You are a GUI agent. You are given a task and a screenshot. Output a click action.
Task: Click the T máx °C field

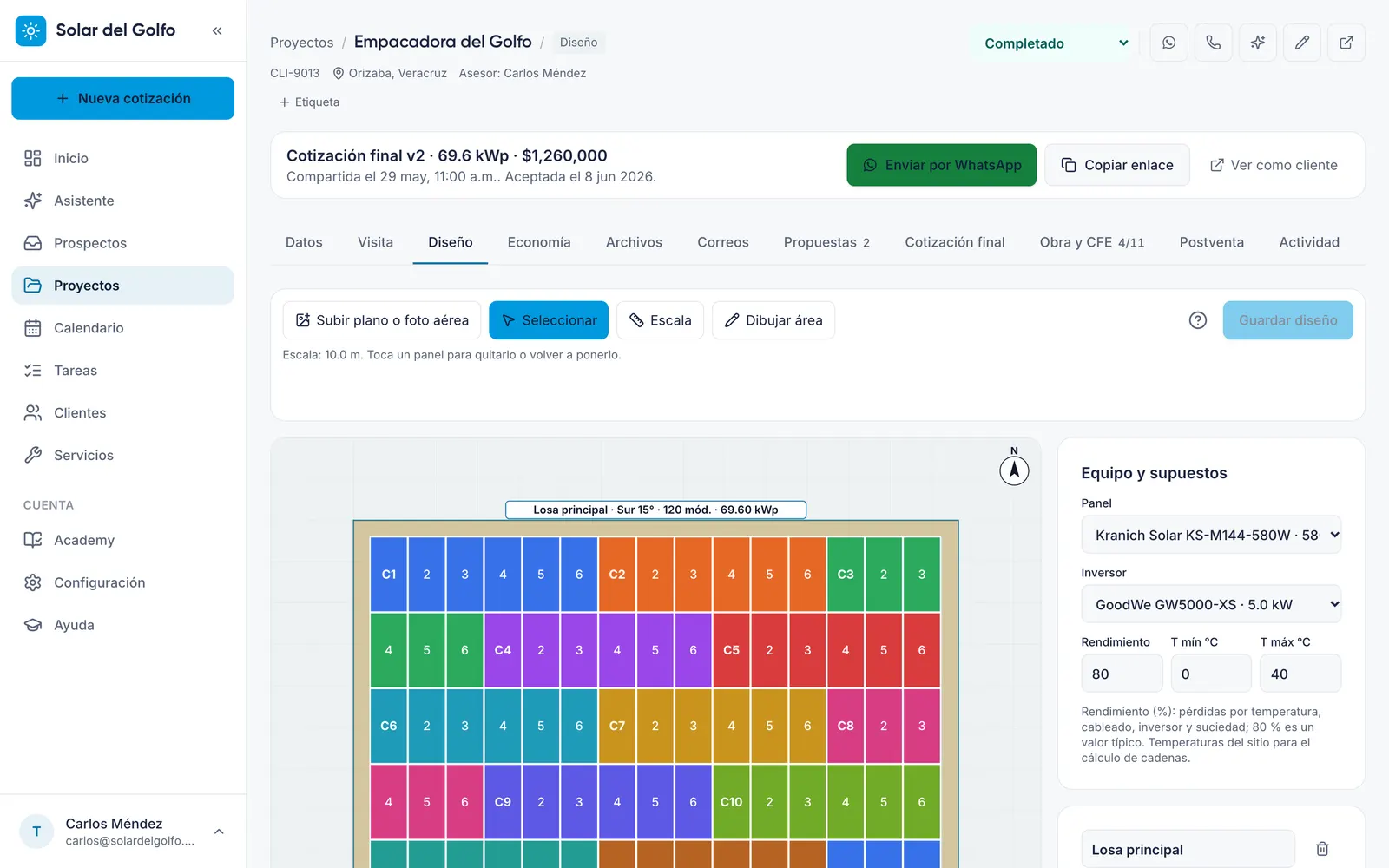point(1300,674)
